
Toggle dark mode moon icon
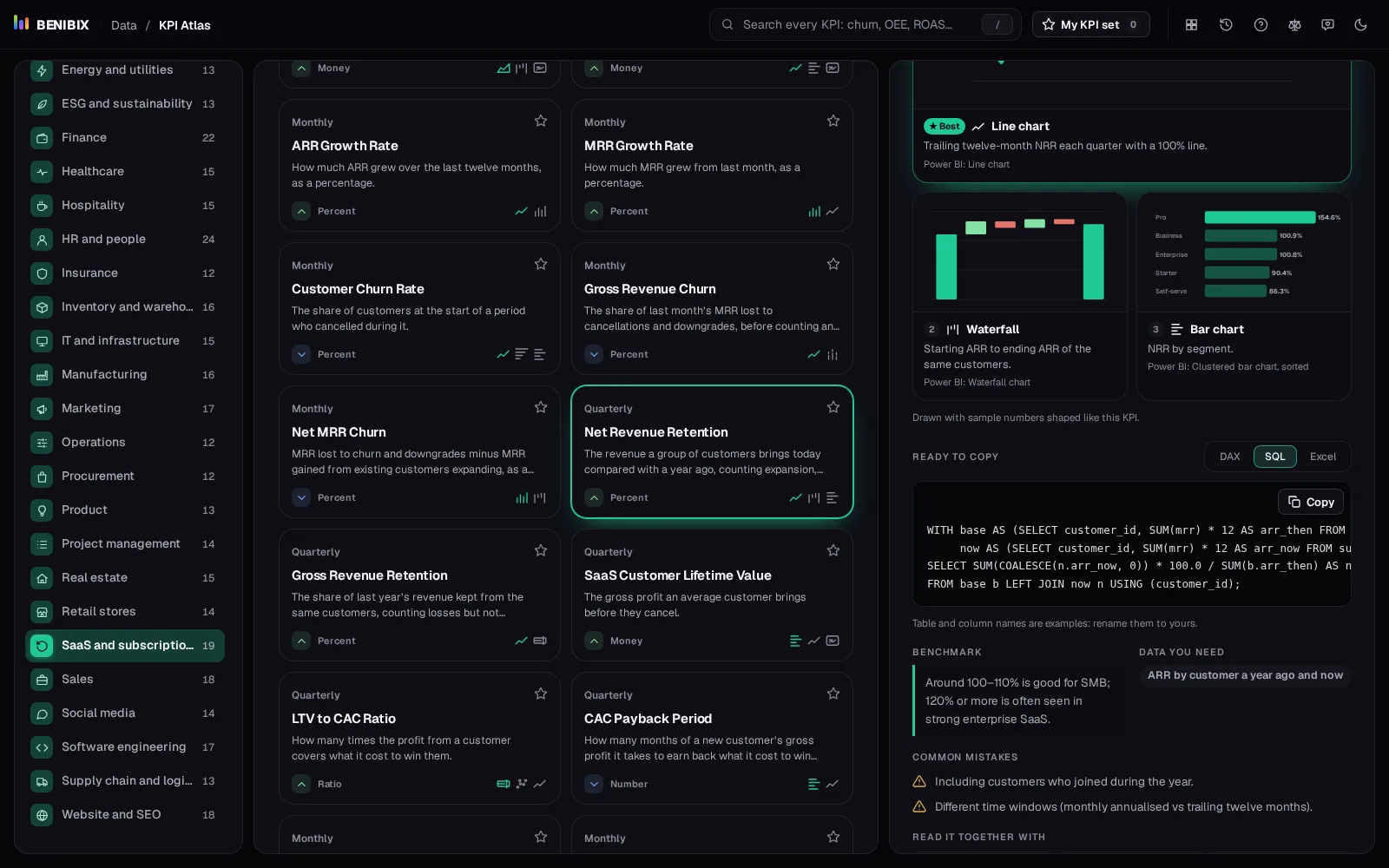coord(1361,25)
